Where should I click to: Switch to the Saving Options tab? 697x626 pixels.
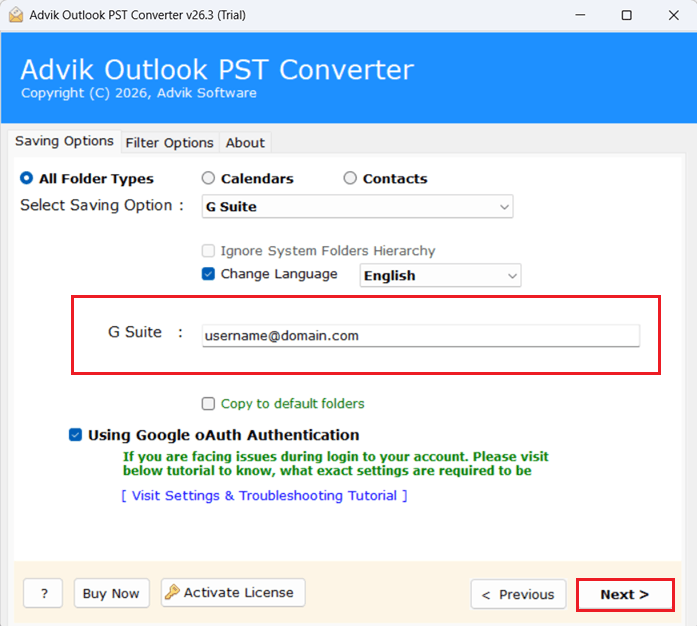point(64,141)
